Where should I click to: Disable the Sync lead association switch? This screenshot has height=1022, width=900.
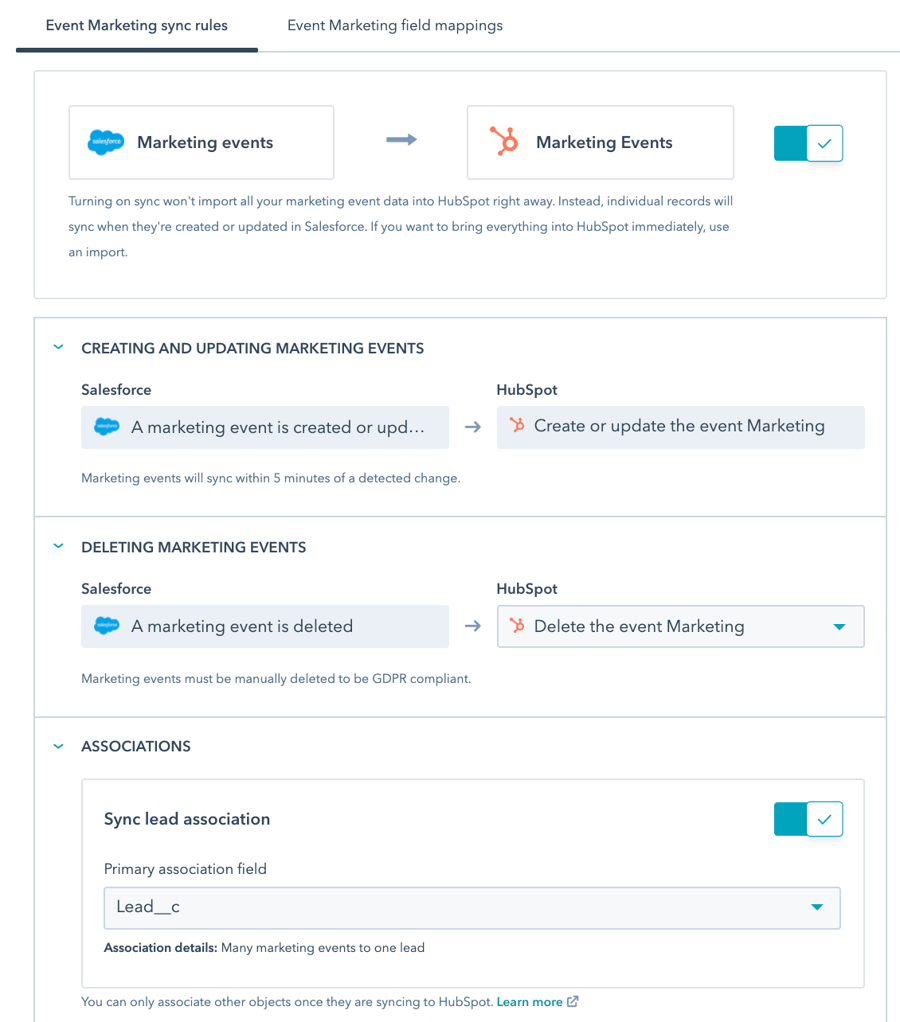(808, 819)
